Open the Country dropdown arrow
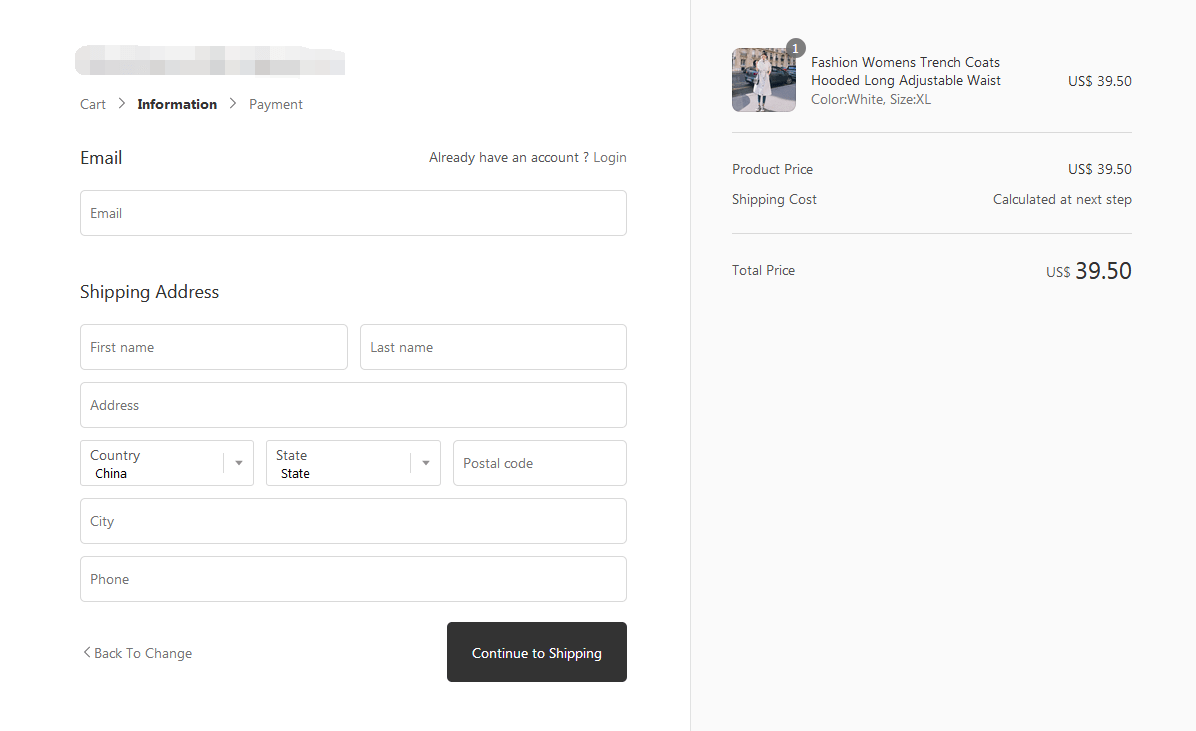The height and width of the screenshot is (731, 1196). (x=239, y=463)
